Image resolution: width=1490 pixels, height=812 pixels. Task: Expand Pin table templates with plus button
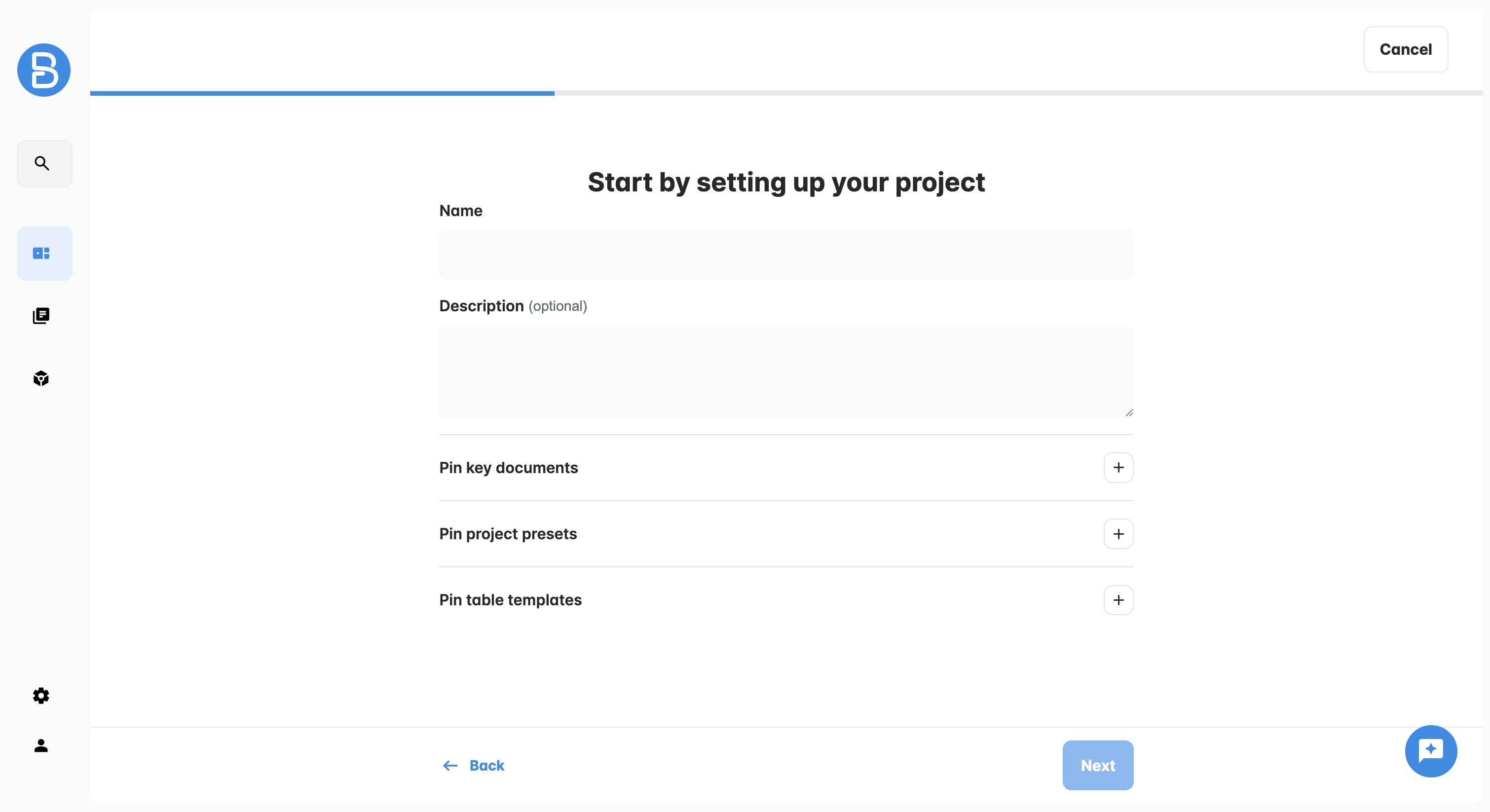(x=1118, y=600)
